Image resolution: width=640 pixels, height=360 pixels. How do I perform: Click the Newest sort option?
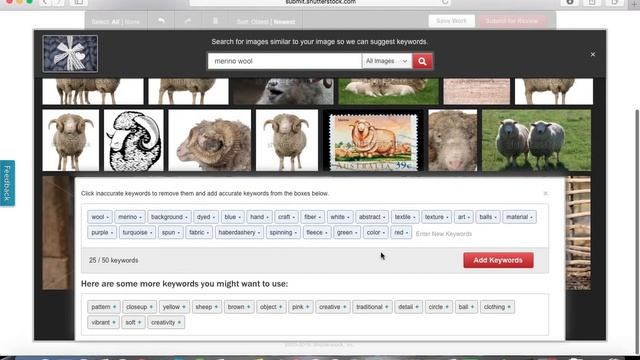coord(284,22)
